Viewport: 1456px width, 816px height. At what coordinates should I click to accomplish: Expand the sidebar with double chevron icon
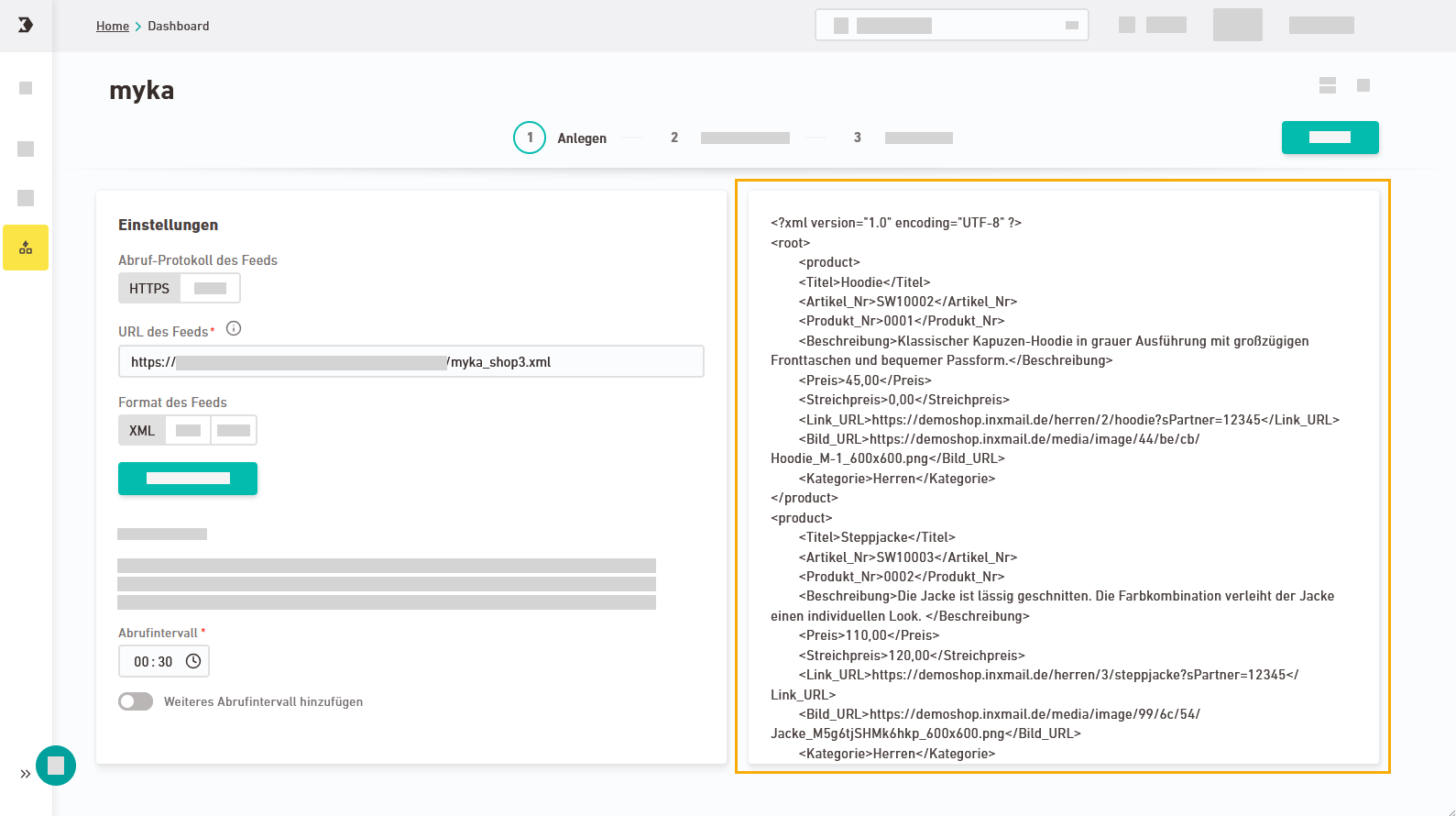(x=26, y=774)
